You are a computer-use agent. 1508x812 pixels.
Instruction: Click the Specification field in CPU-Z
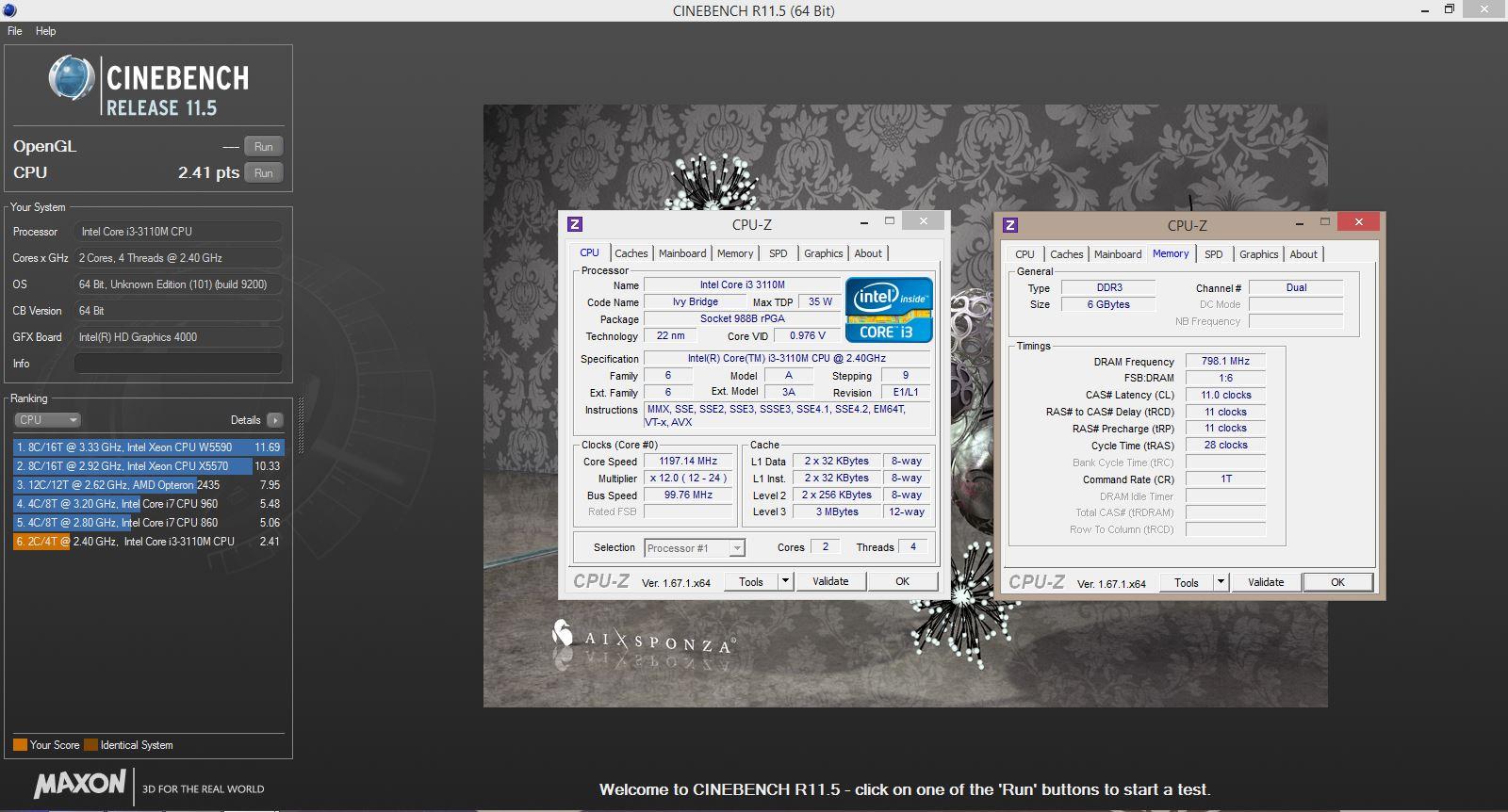tap(787, 359)
